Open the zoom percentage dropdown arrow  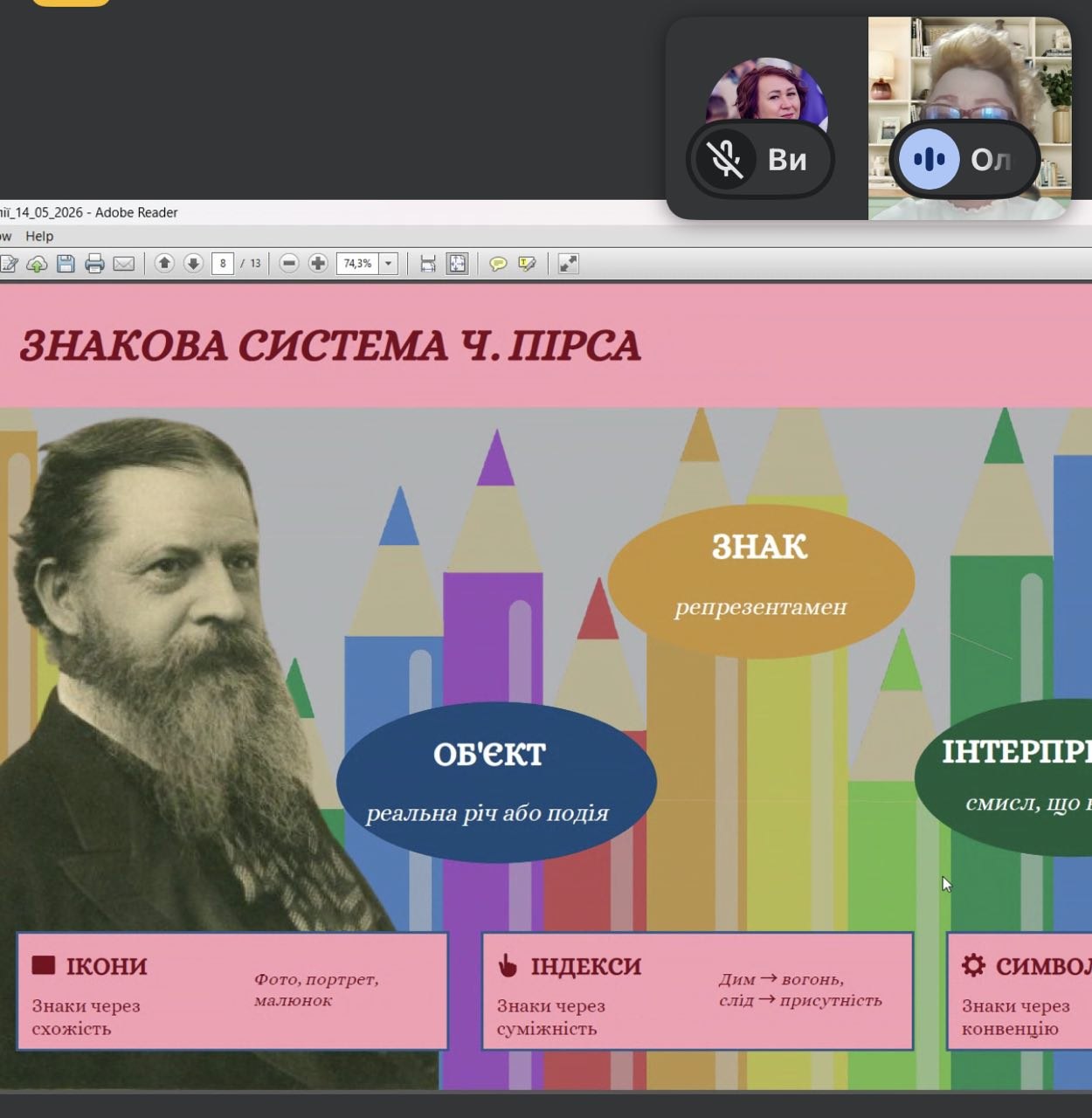[389, 263]
